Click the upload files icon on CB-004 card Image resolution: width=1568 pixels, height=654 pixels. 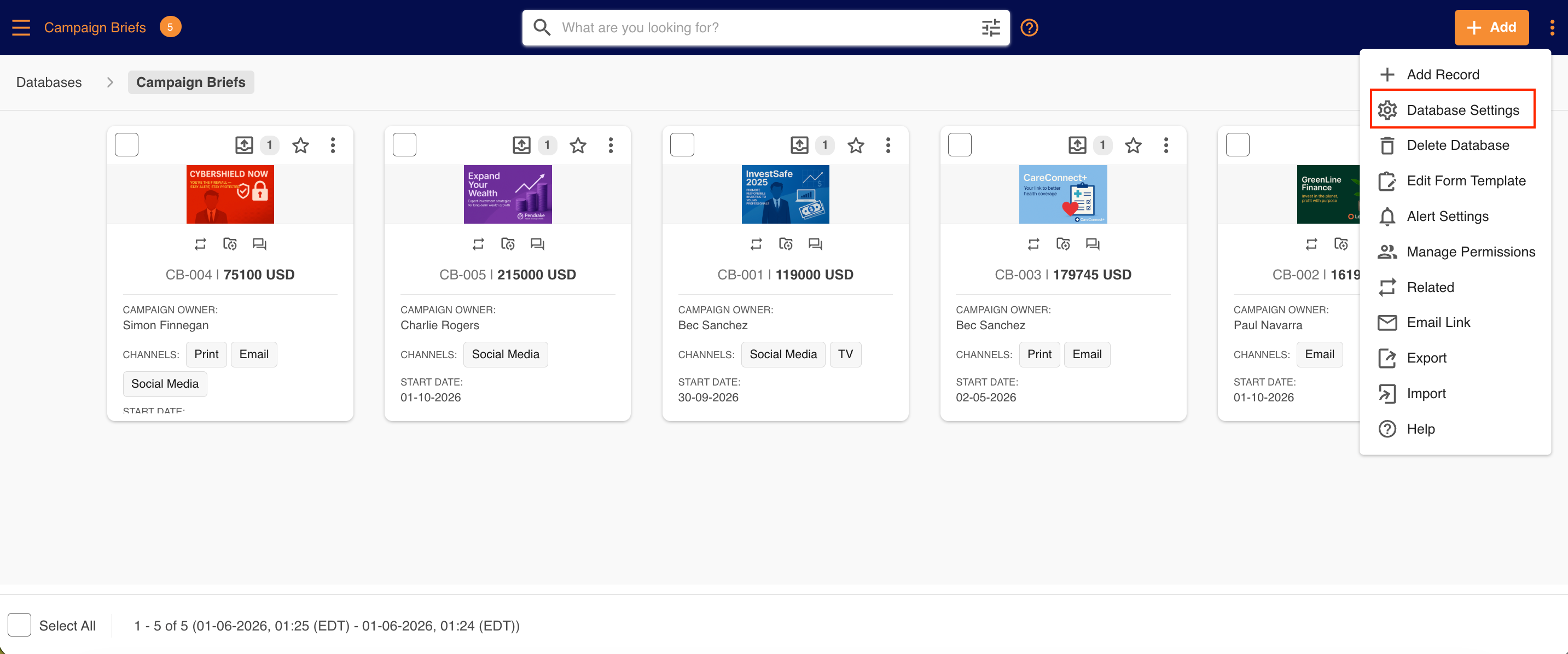[244, 145]
